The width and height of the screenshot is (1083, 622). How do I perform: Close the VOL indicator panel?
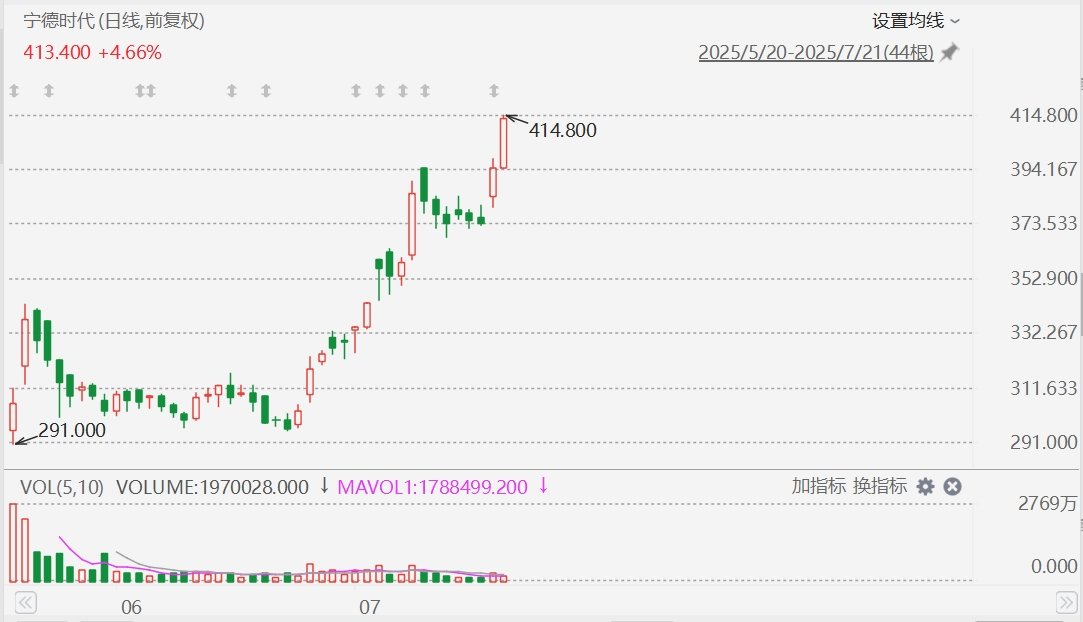click(952, 487)
